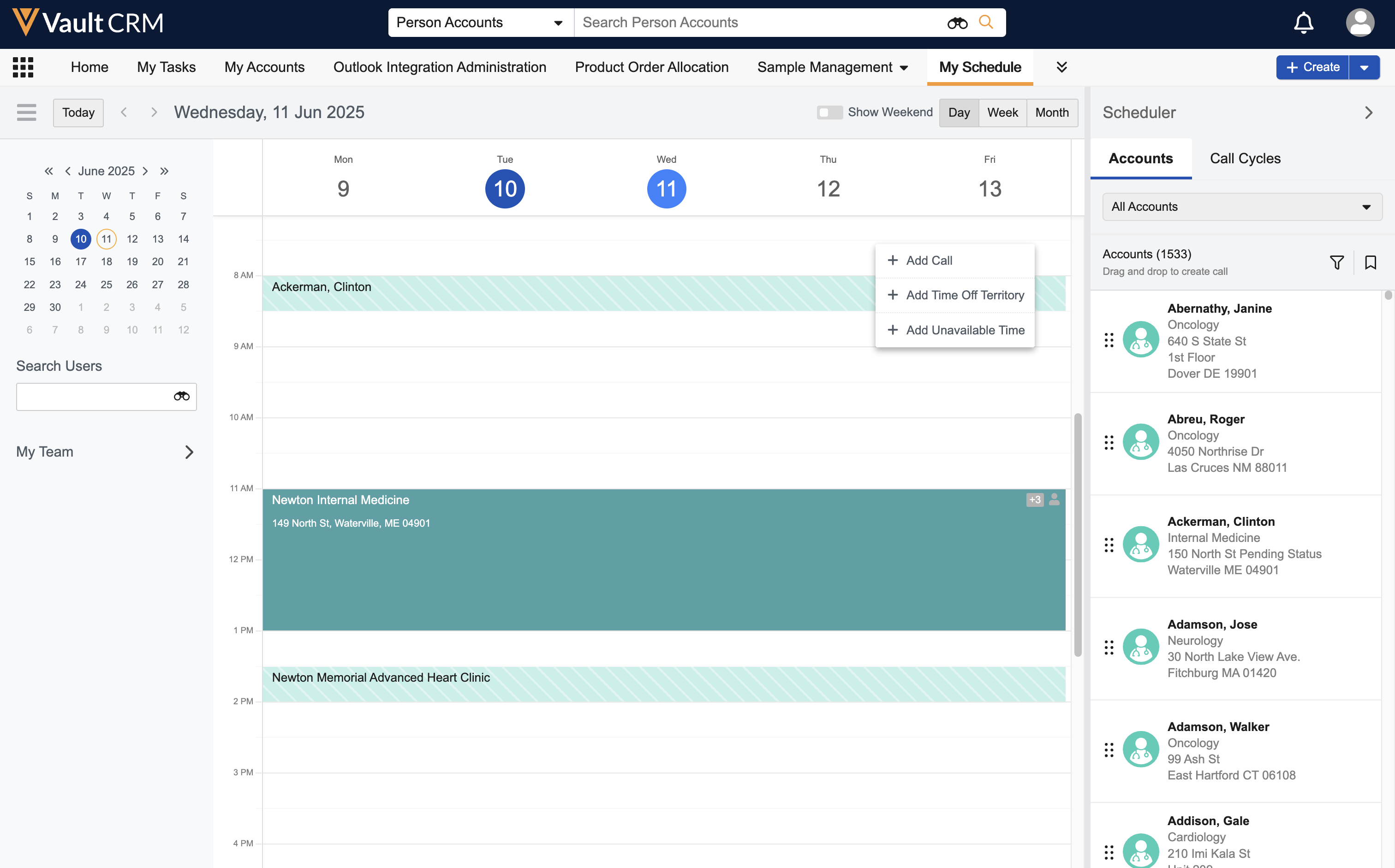Click the binoculars icon in Search Users
This screenshot has height=868, width=1395.
point(181,396)
